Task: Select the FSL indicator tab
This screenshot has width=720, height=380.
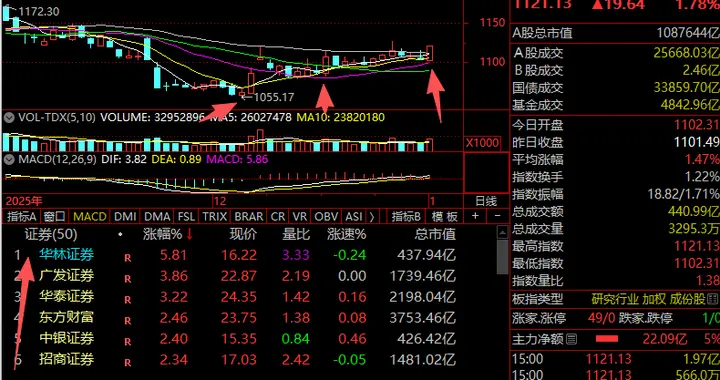Action: coord(186,216)
